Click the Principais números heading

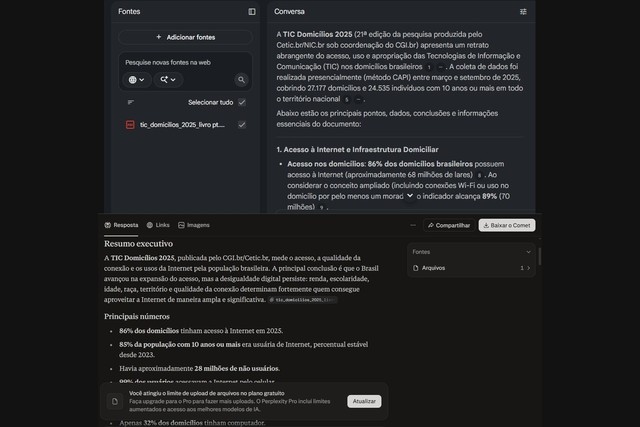click(137, 316)
